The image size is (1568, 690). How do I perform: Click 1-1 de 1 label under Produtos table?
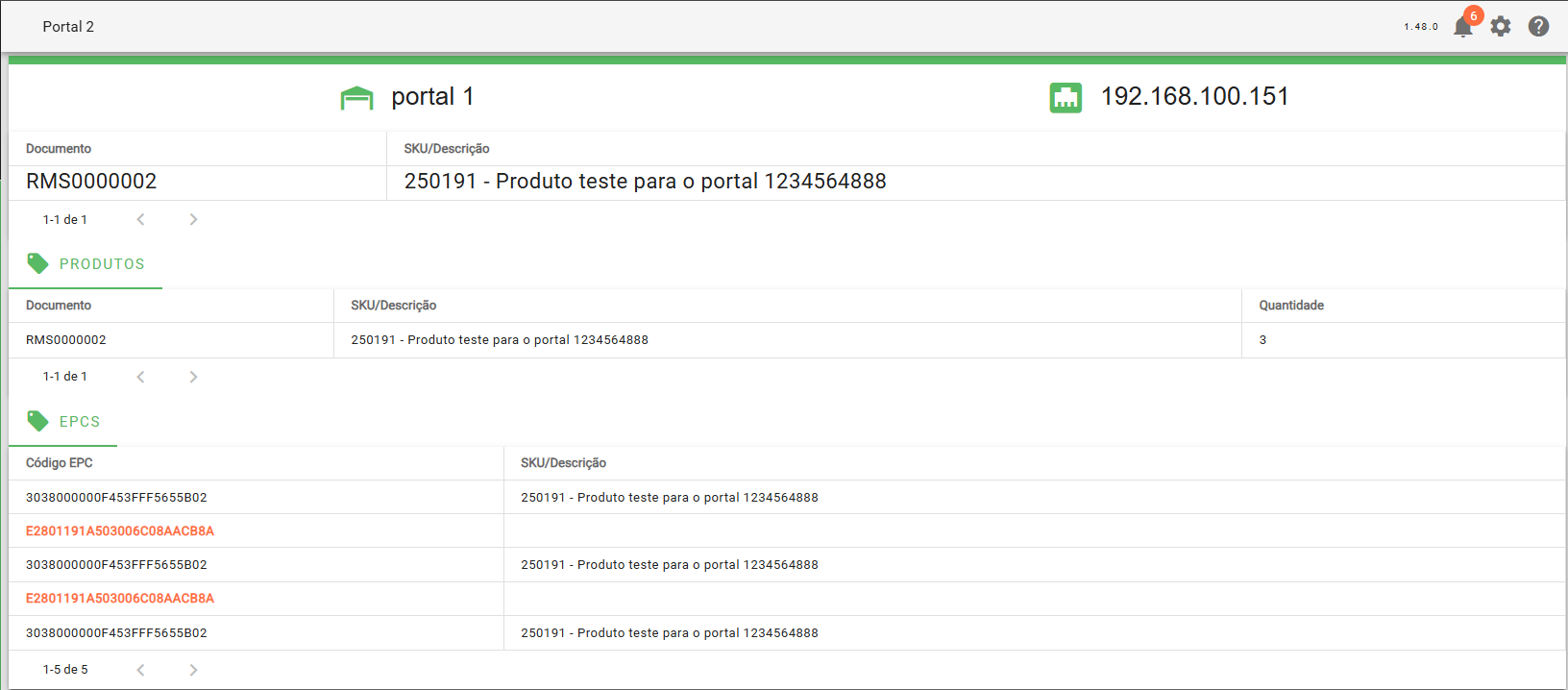pyautogui.click(x=65, y=377)
